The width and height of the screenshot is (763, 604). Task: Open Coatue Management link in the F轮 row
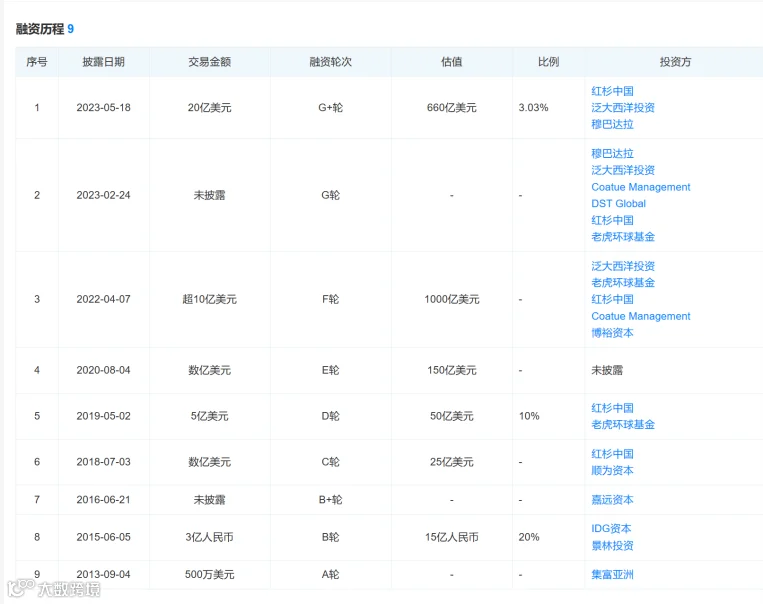pyautogui.click(x=641, y=316)
